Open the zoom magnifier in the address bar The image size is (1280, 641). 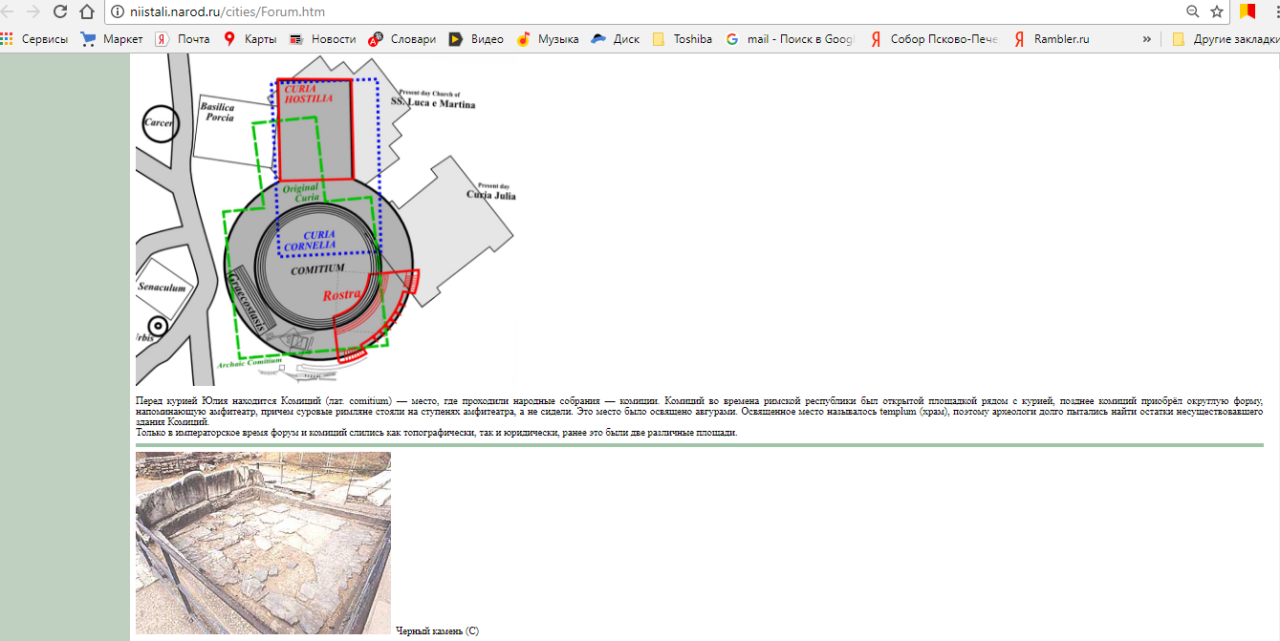tap(1192, 12)
